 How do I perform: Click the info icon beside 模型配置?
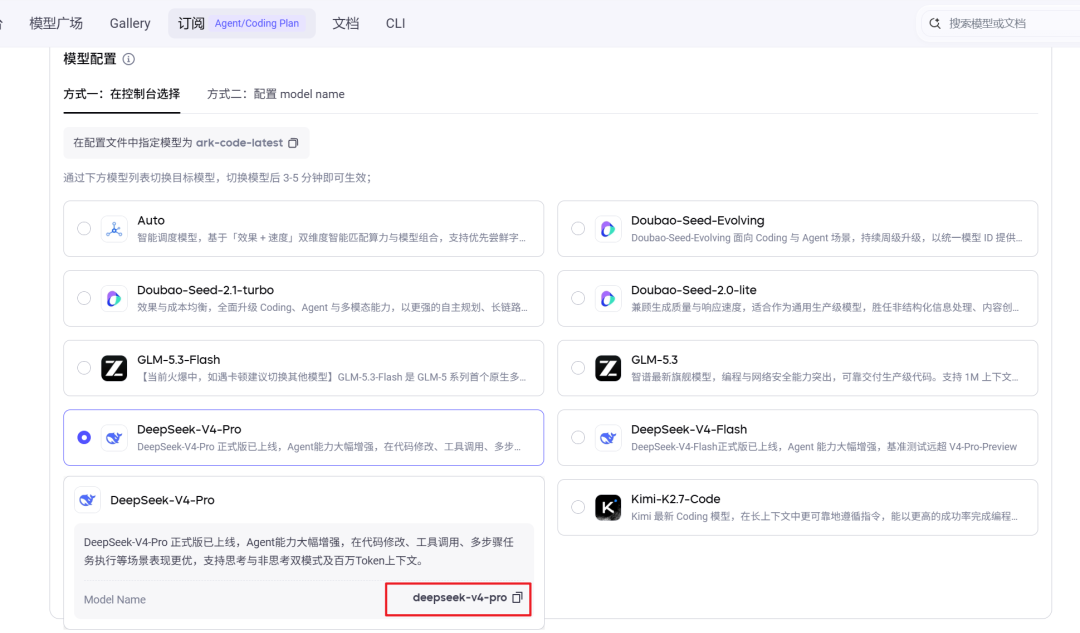point(129,59)
